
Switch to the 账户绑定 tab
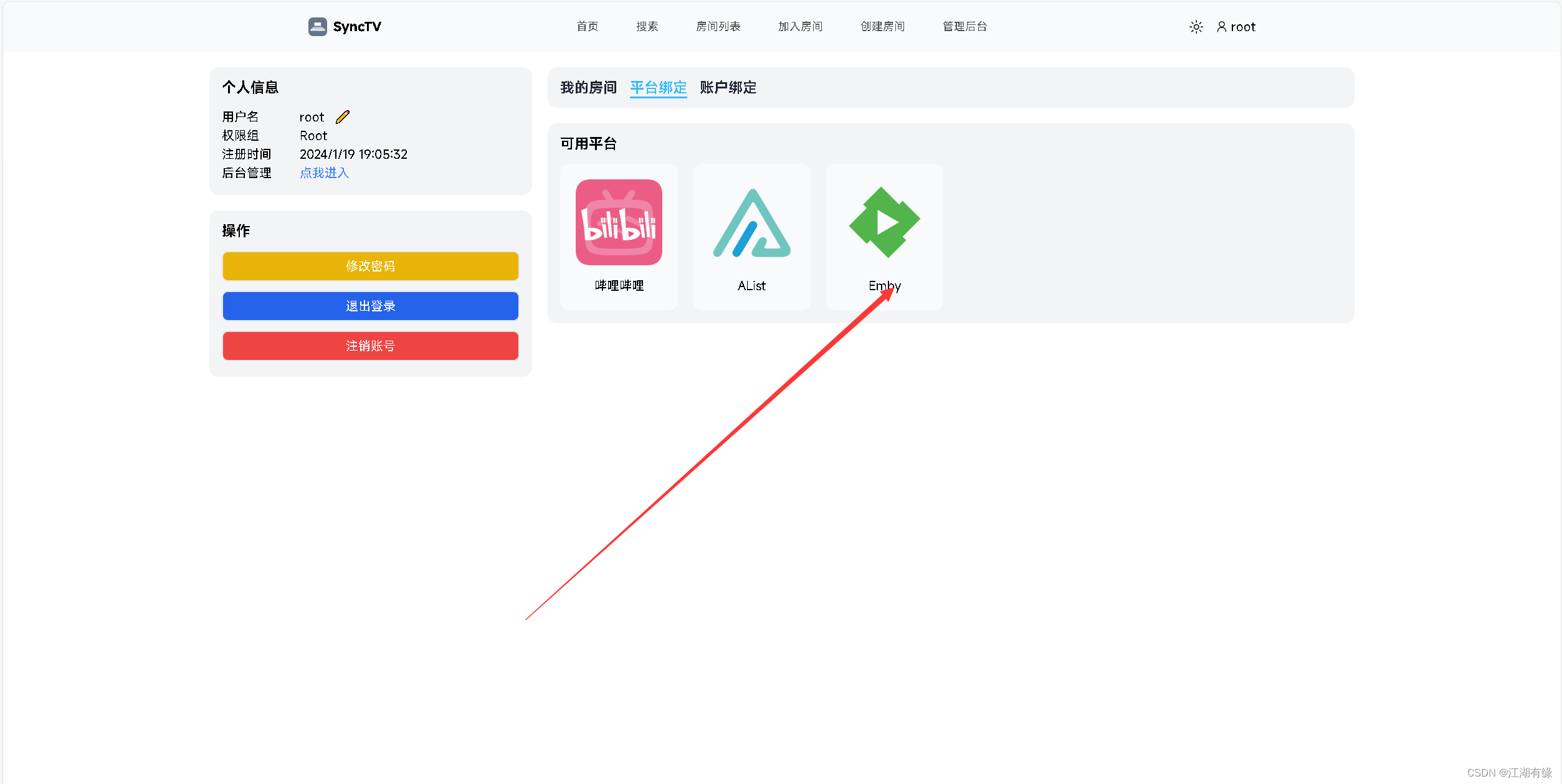[726, 88]
